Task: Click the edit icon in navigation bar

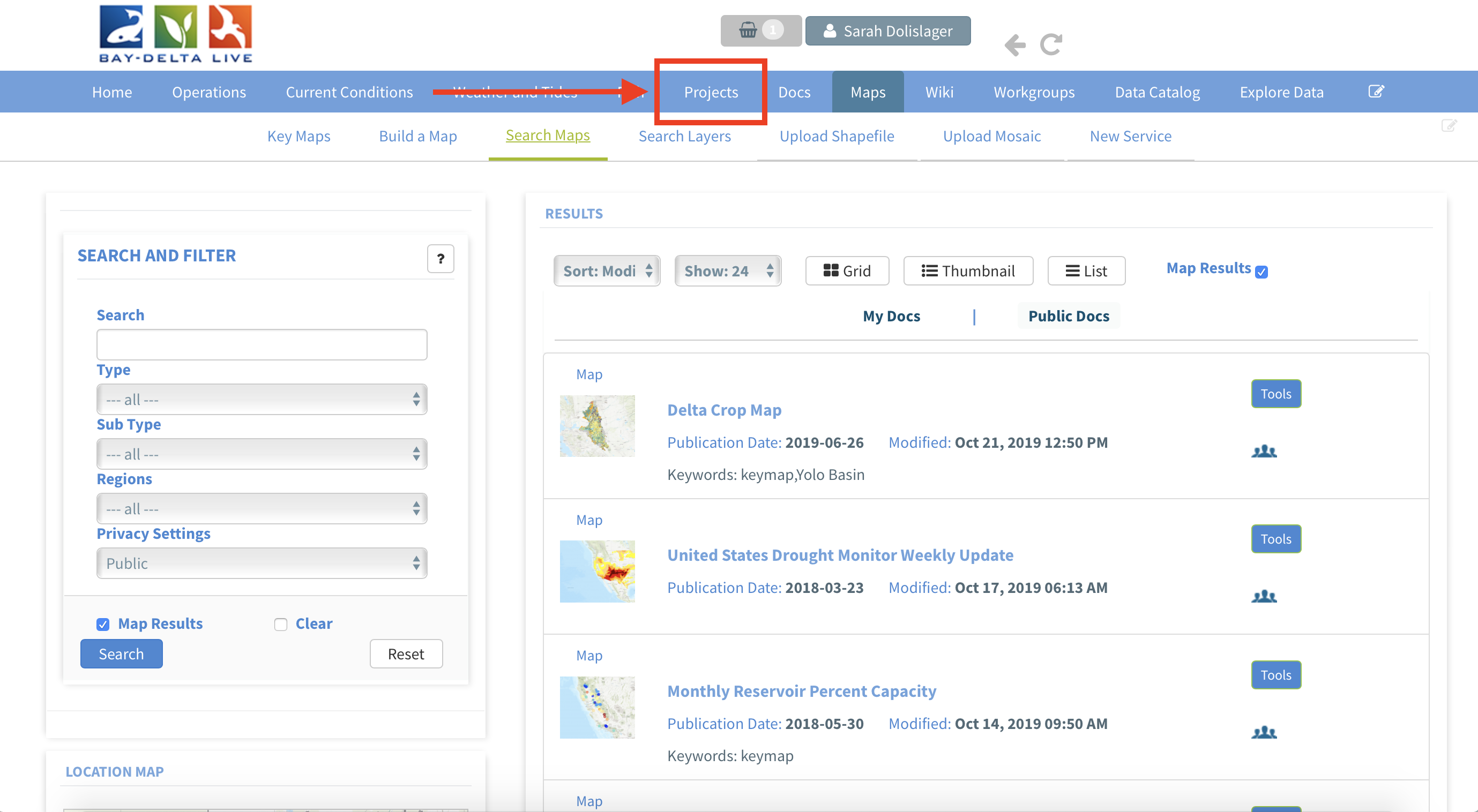Action: click(1376, 92)
